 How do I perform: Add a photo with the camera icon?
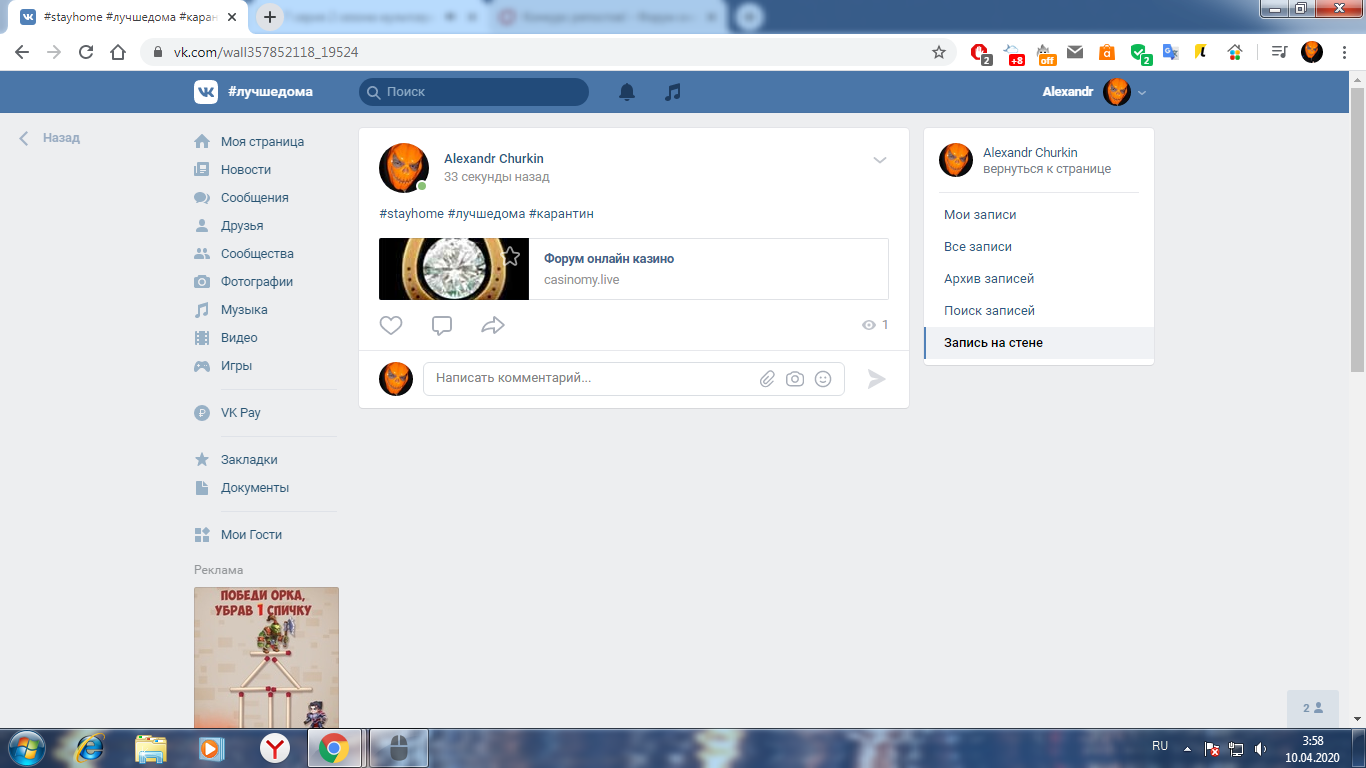[x=795, y=379]
